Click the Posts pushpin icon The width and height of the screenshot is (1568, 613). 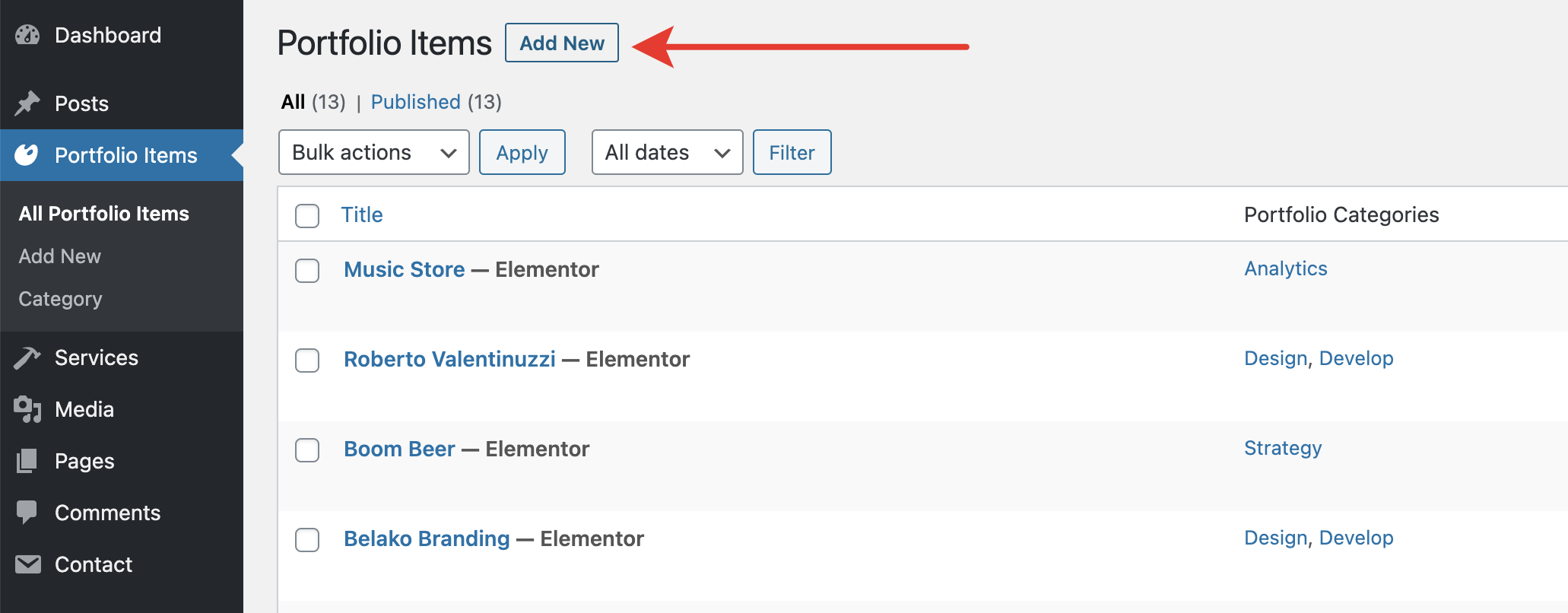click(27, 103)
